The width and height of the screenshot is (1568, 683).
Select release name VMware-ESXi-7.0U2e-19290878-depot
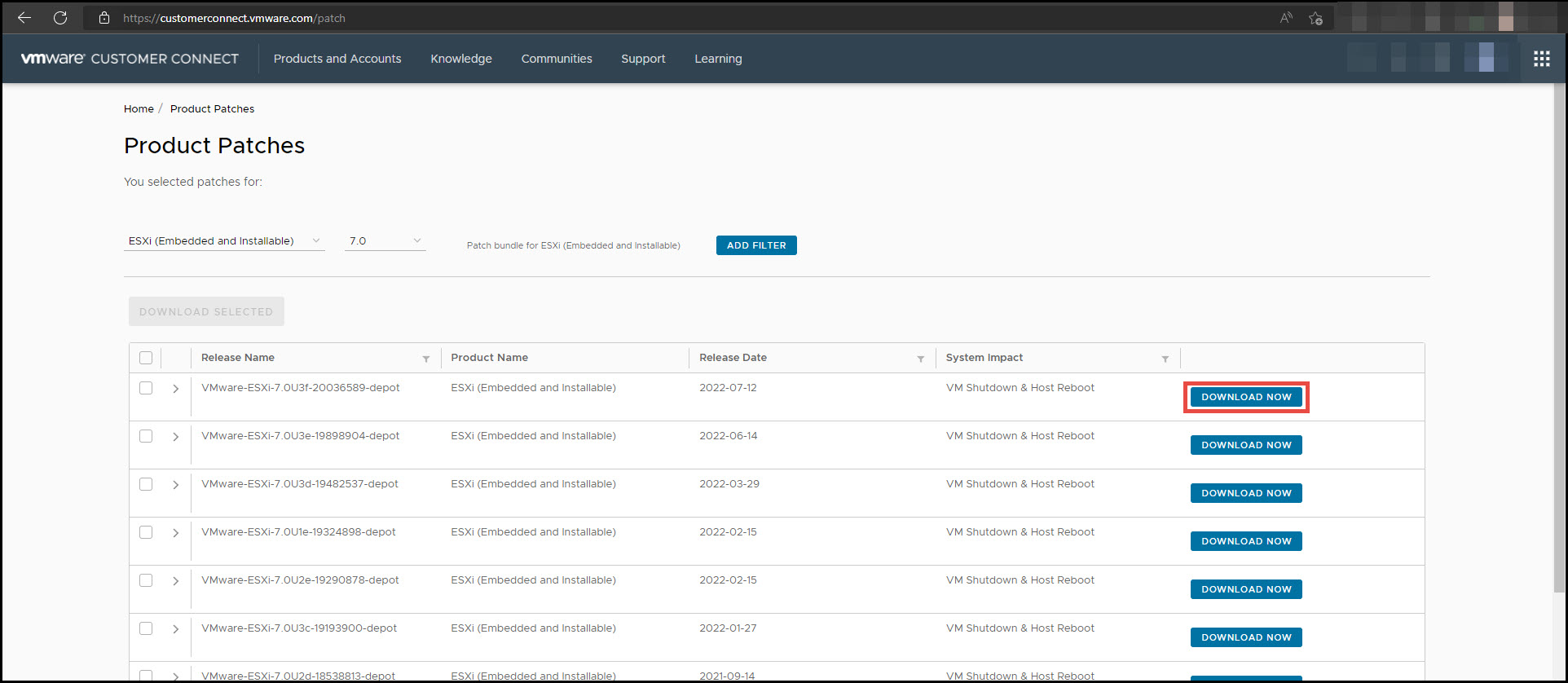300,580
